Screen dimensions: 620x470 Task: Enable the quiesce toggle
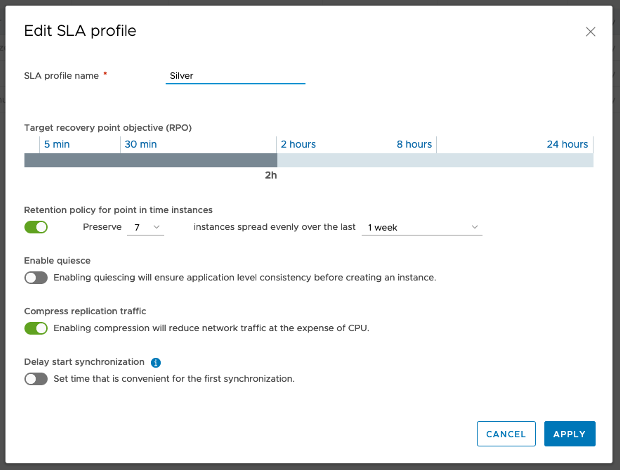(36, 277)
